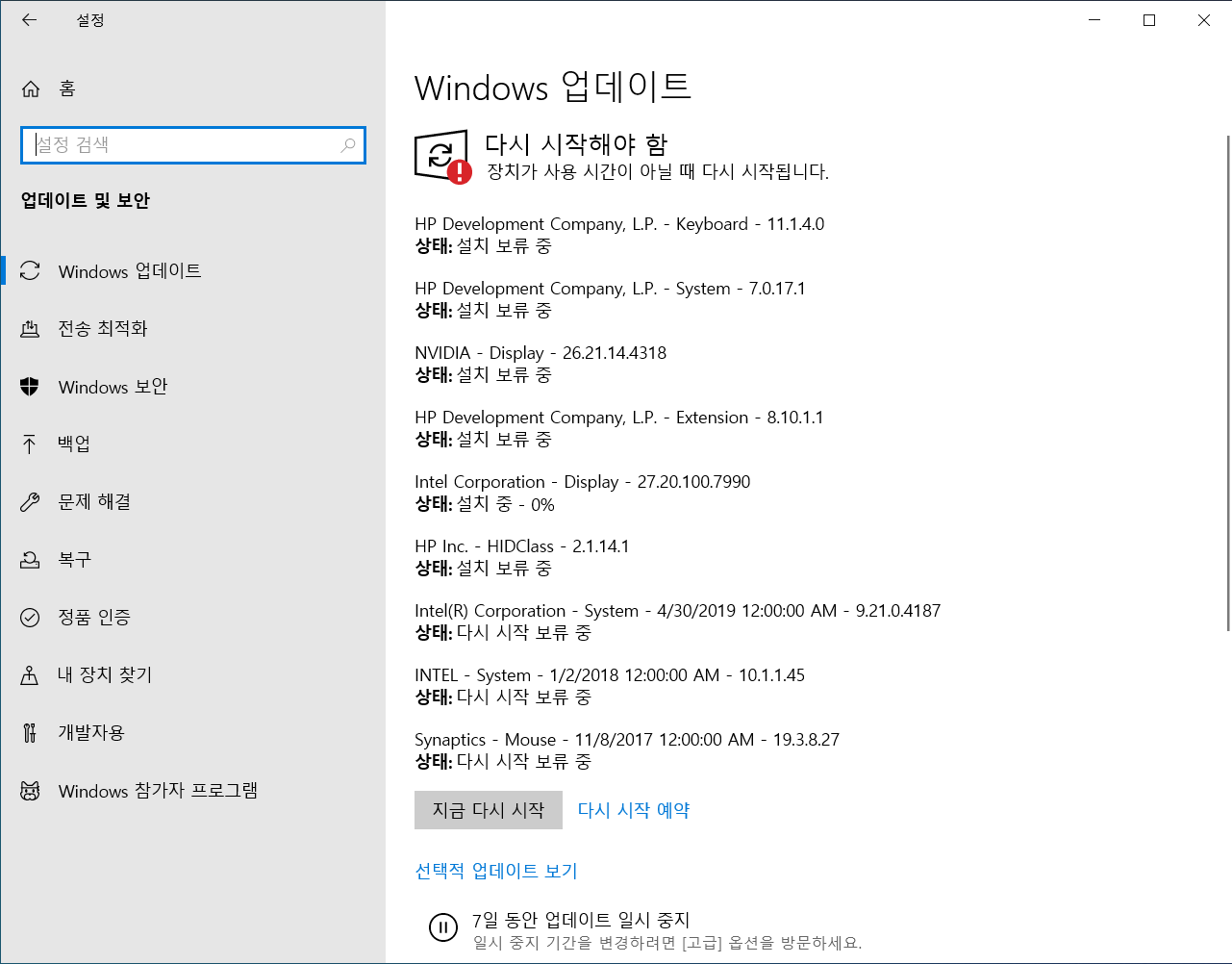
Task: Open the 선택적 업데이트 보기 link
Action: click(496, 871)
